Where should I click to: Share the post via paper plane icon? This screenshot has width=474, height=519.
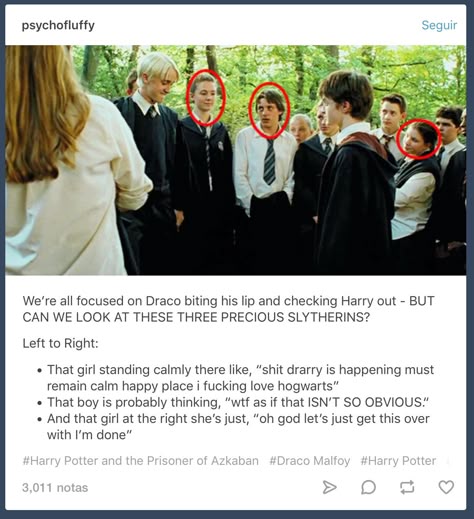[329, 487]
